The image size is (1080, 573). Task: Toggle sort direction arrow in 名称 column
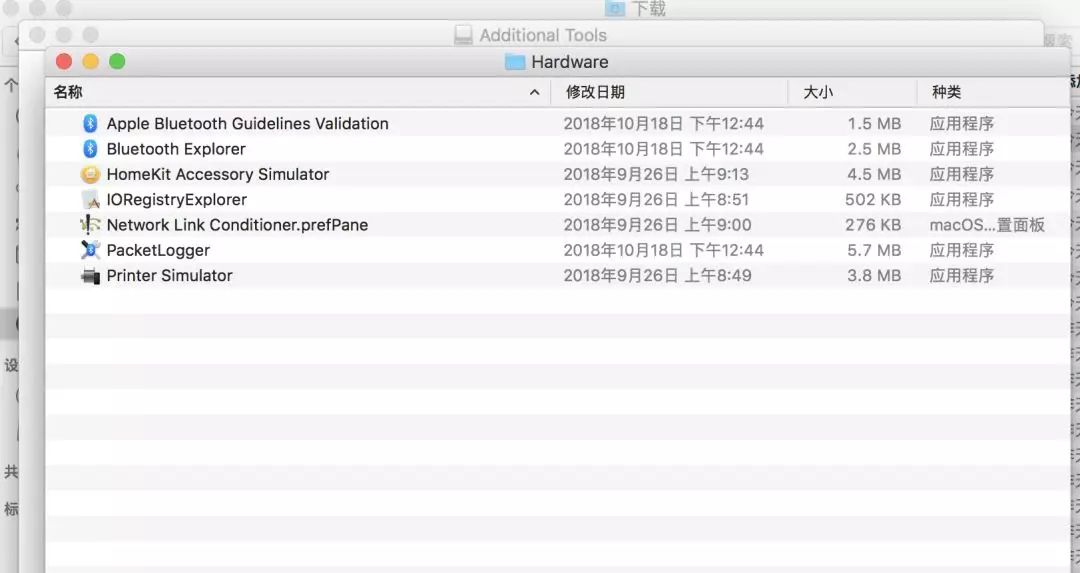tap(534, 92)
